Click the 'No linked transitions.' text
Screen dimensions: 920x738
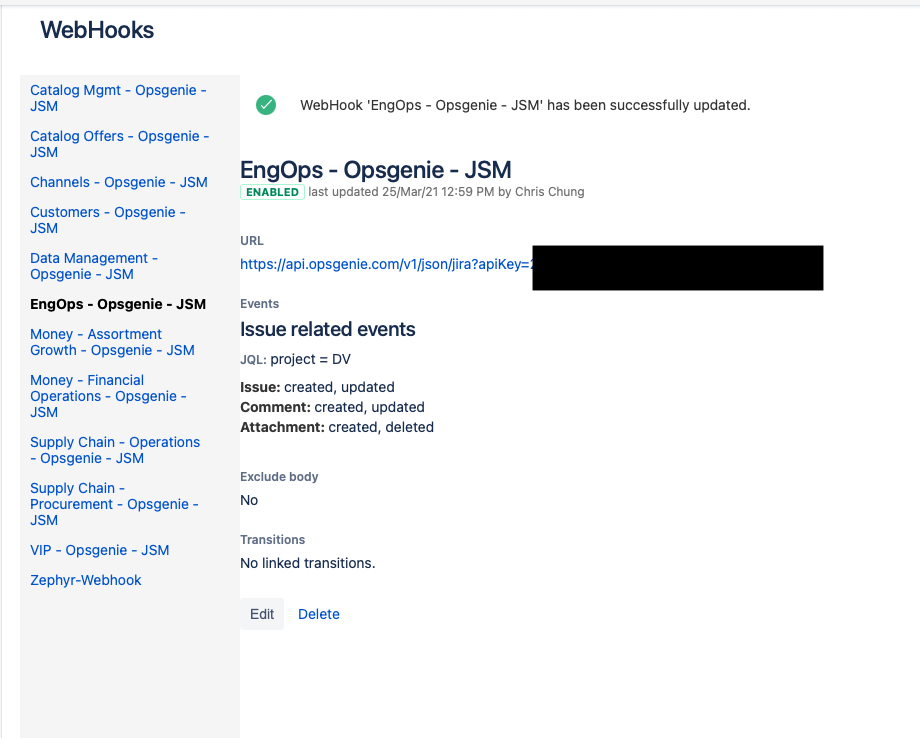[307, 563]
